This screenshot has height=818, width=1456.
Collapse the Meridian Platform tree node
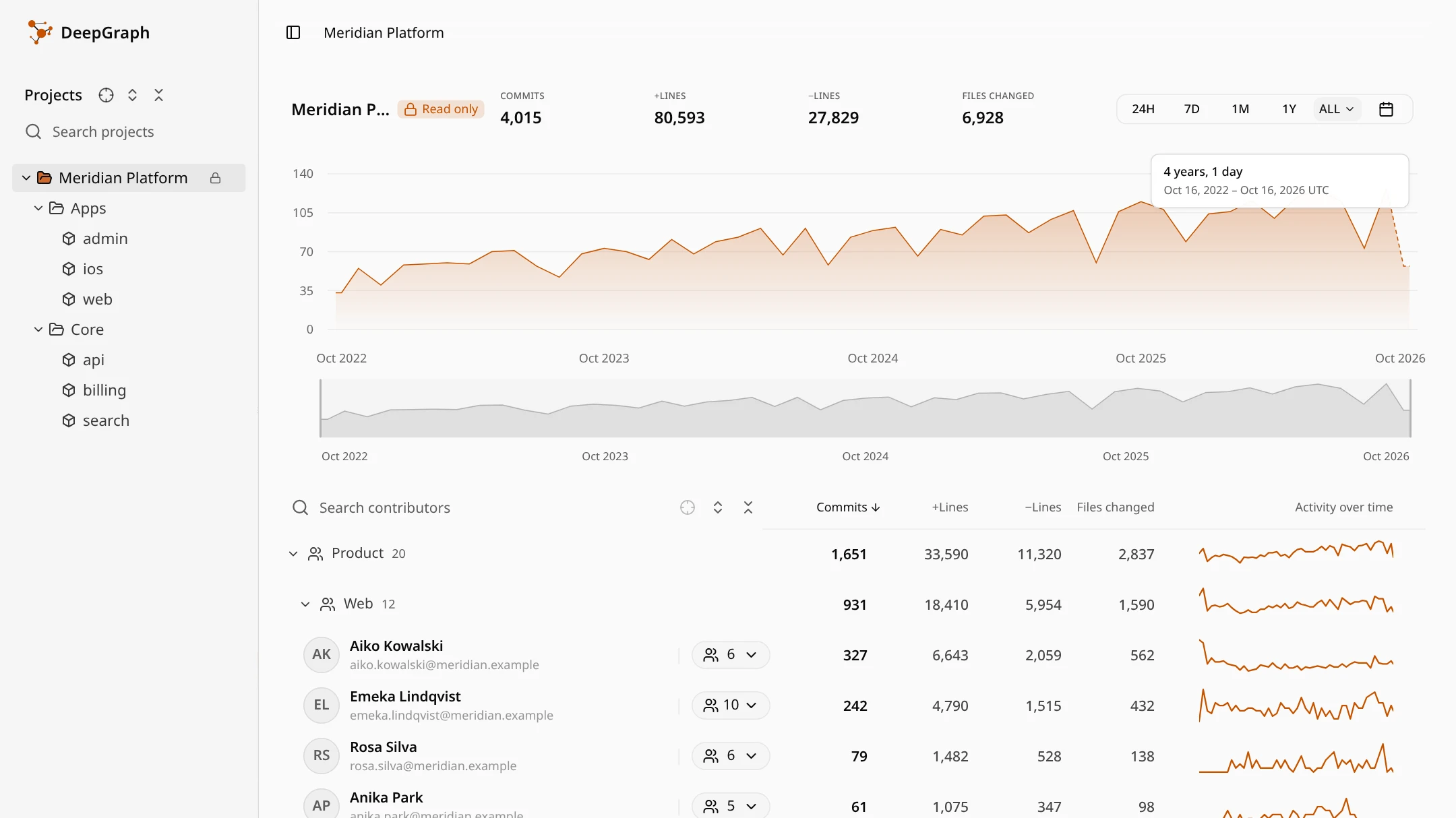coord(26,178)
